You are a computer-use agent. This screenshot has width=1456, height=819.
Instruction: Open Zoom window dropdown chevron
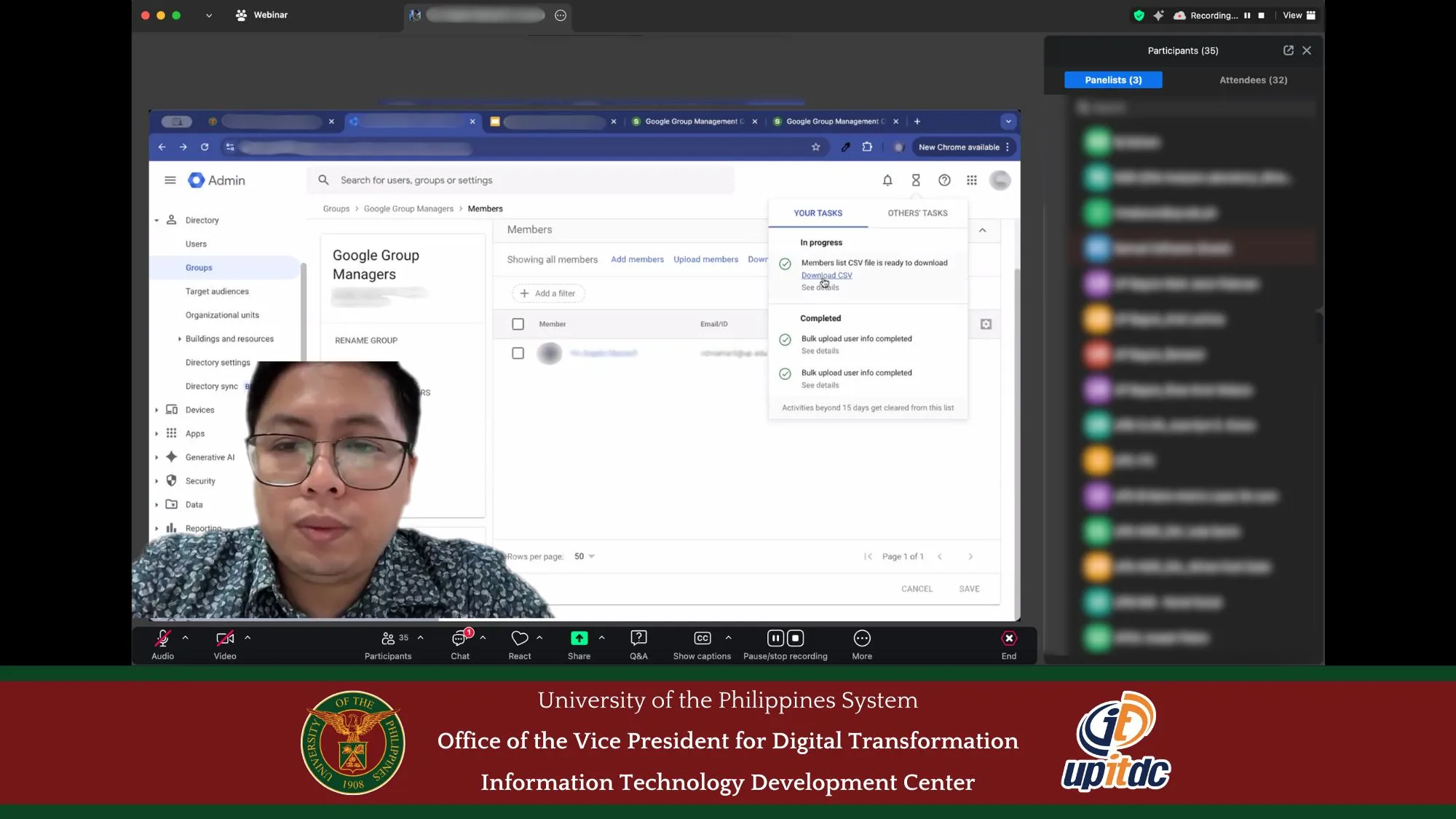point(209,15)
